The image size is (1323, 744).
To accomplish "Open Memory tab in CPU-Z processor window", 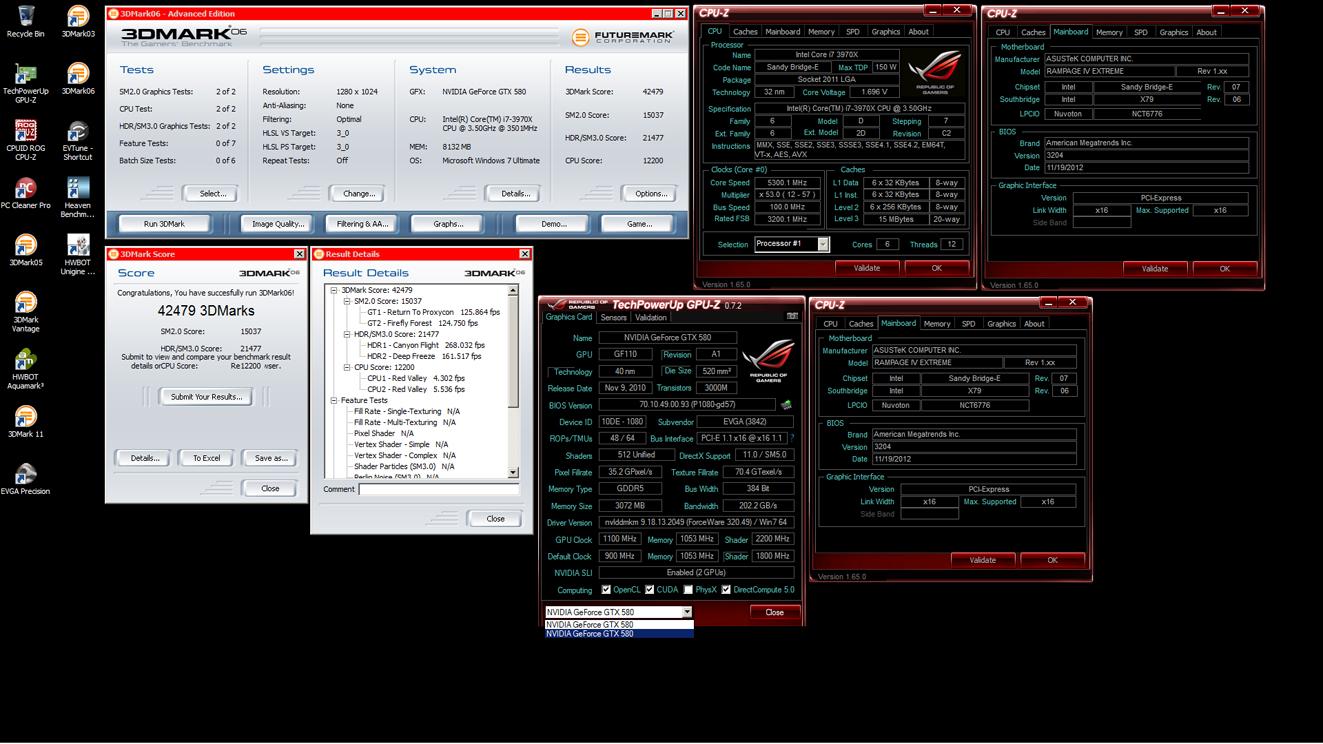I will pos(821,32).
